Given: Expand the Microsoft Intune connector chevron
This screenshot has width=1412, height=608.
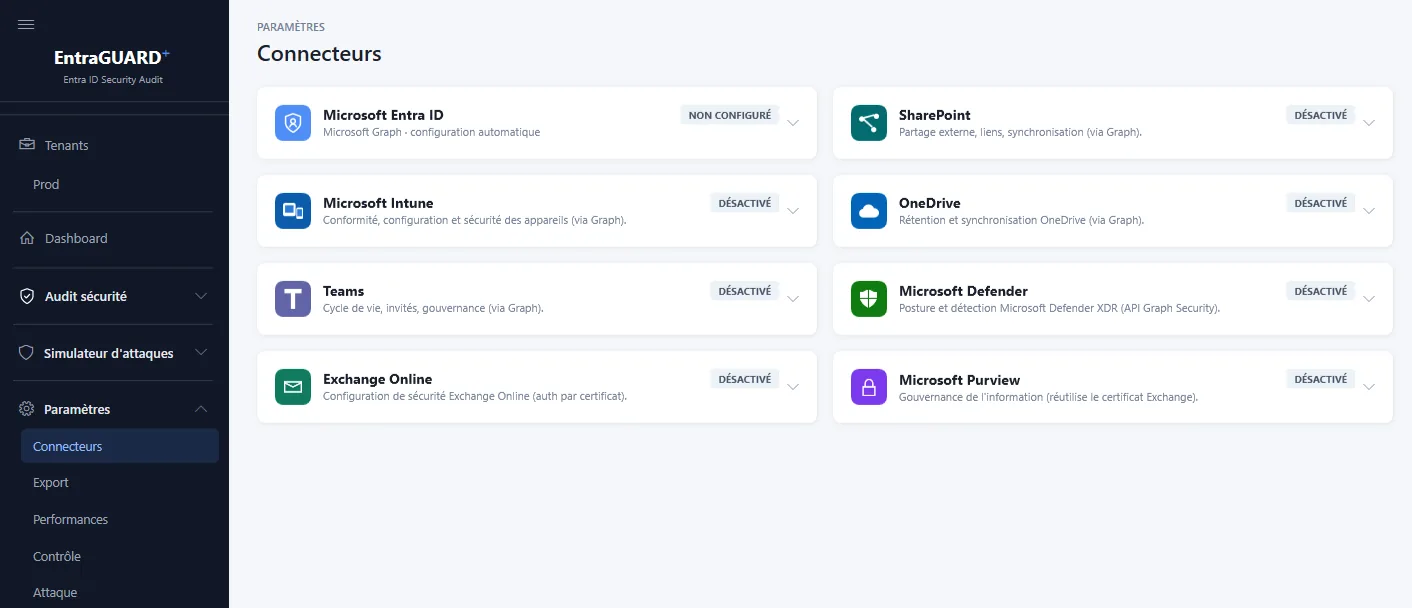Looking at the screenshot, I should click(x=793, y=211).
